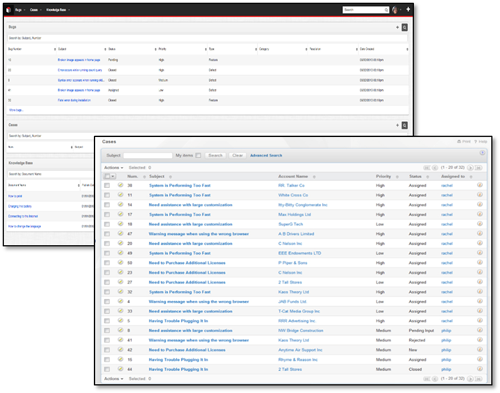Viewport: 500px width, 393px height.
Task: Click the Subject input field in Cases filter
Action: [148, 155]
